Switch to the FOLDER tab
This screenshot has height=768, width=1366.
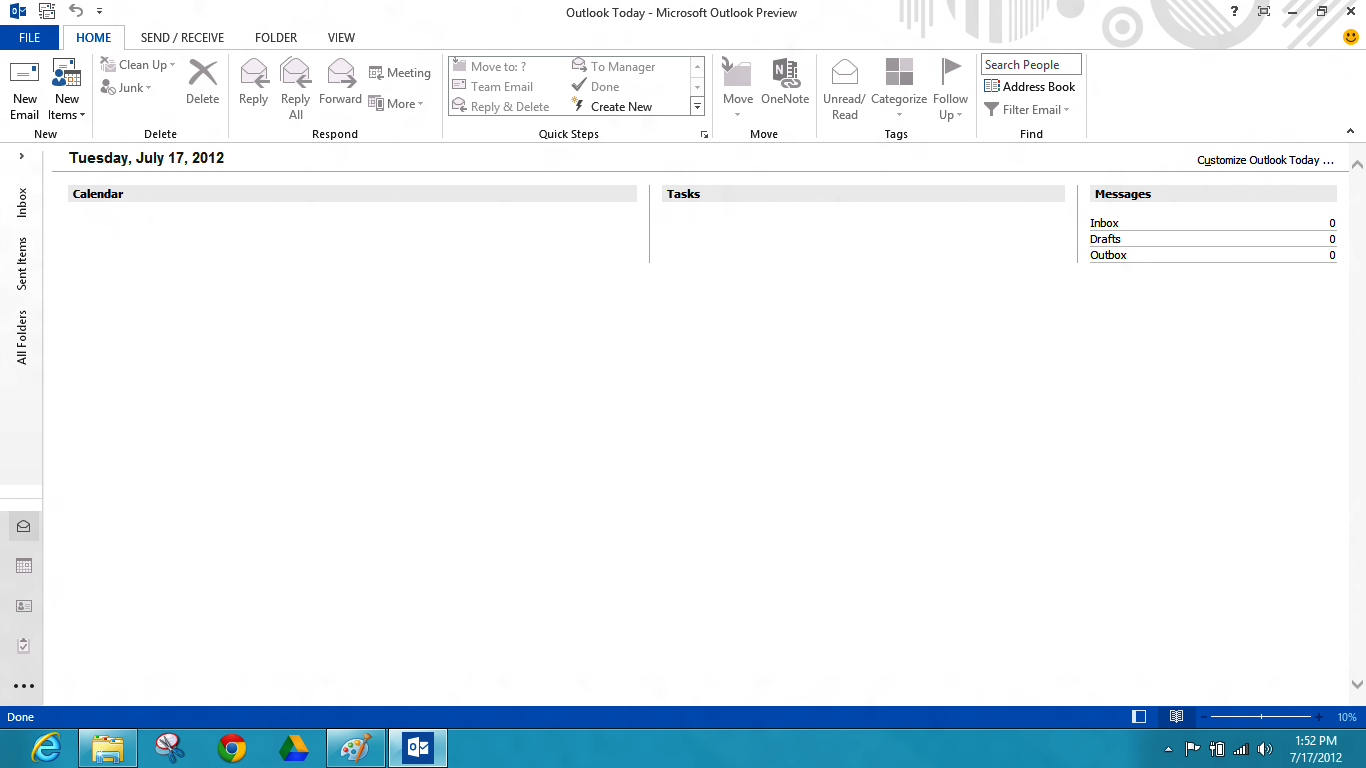pos(276,38)
